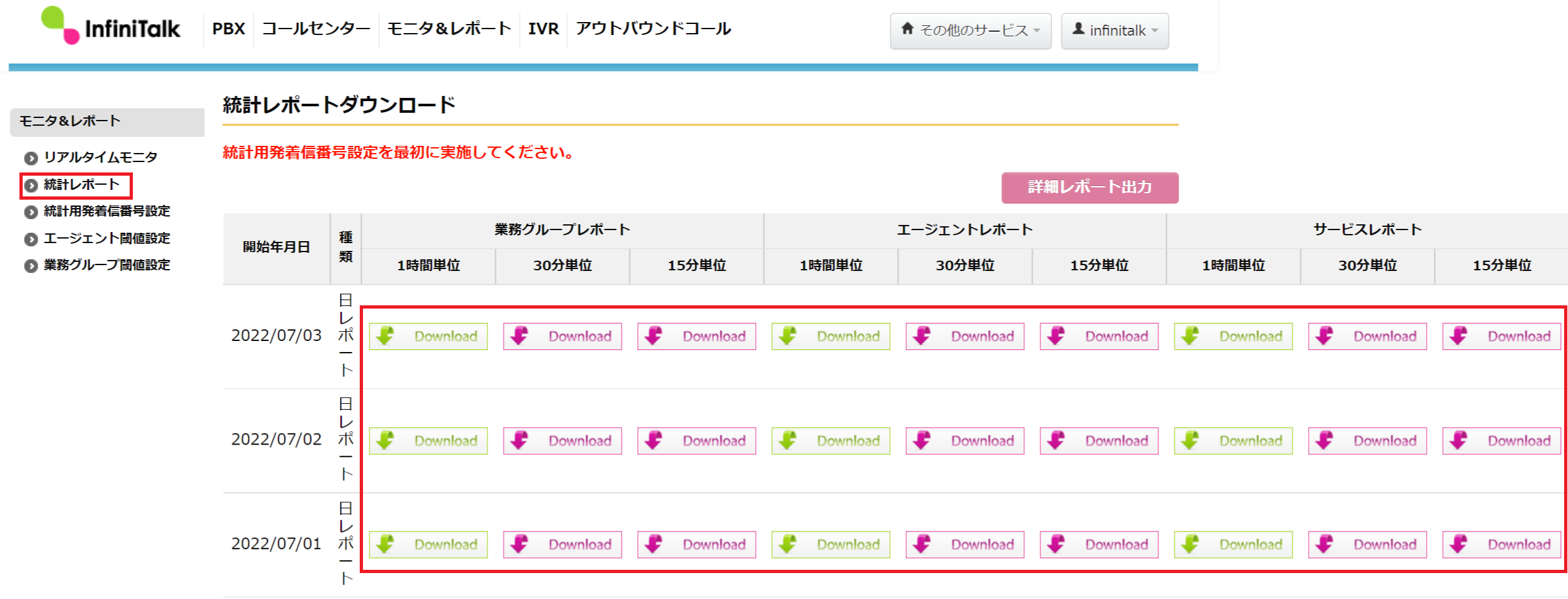Click the 2022/07/02 date cell
The image size is (1568, 599).
tap(277, 440)
